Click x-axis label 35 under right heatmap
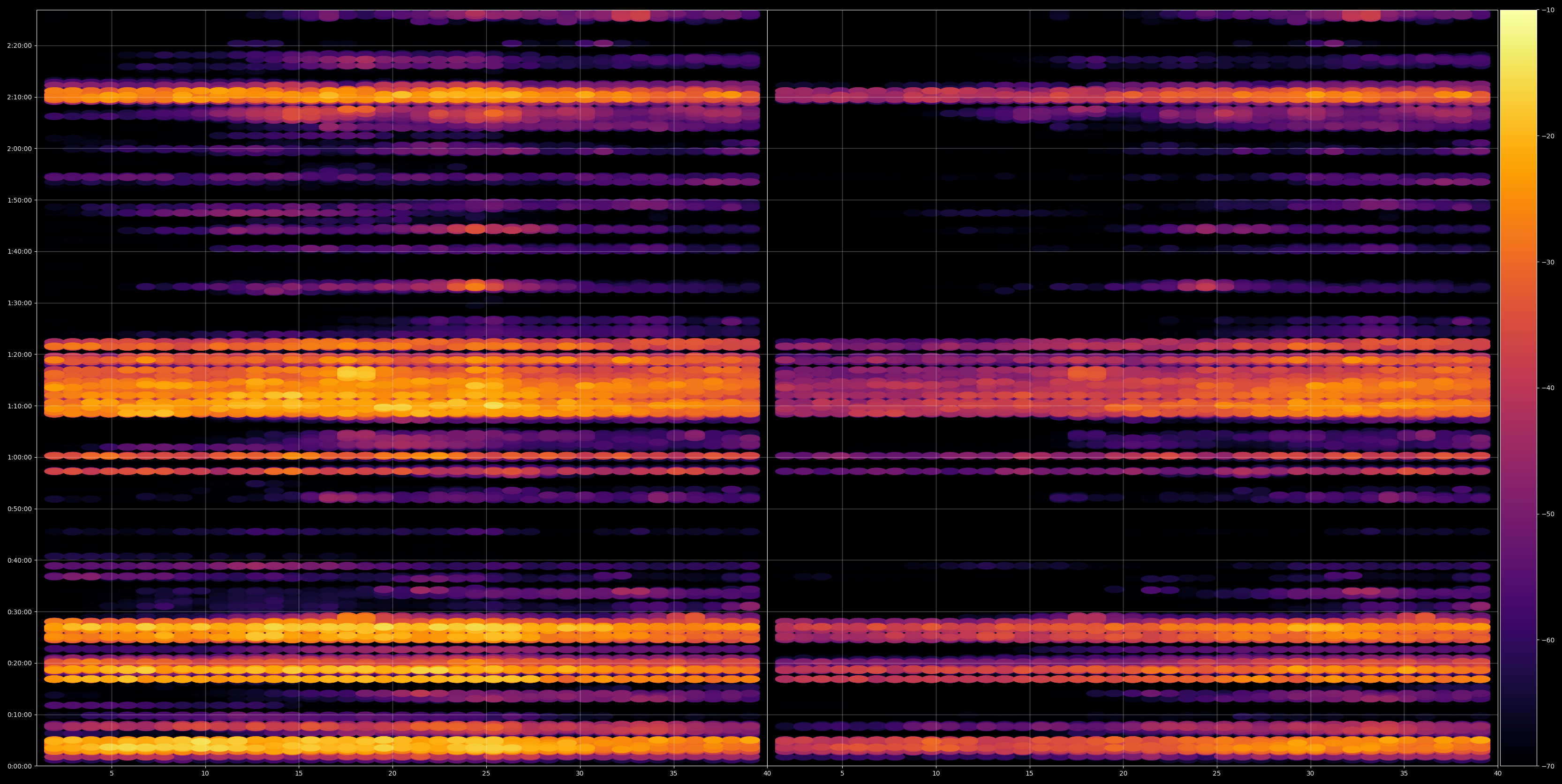The image size is (1562, 784). click(1404, 774)
